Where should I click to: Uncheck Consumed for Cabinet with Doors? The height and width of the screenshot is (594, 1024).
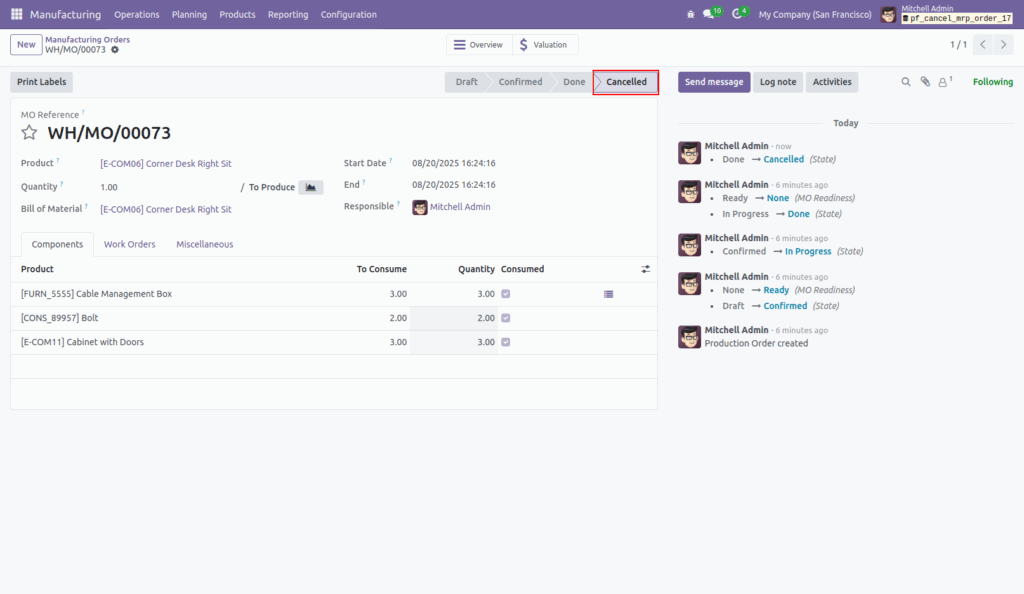(x=506, y=342)
